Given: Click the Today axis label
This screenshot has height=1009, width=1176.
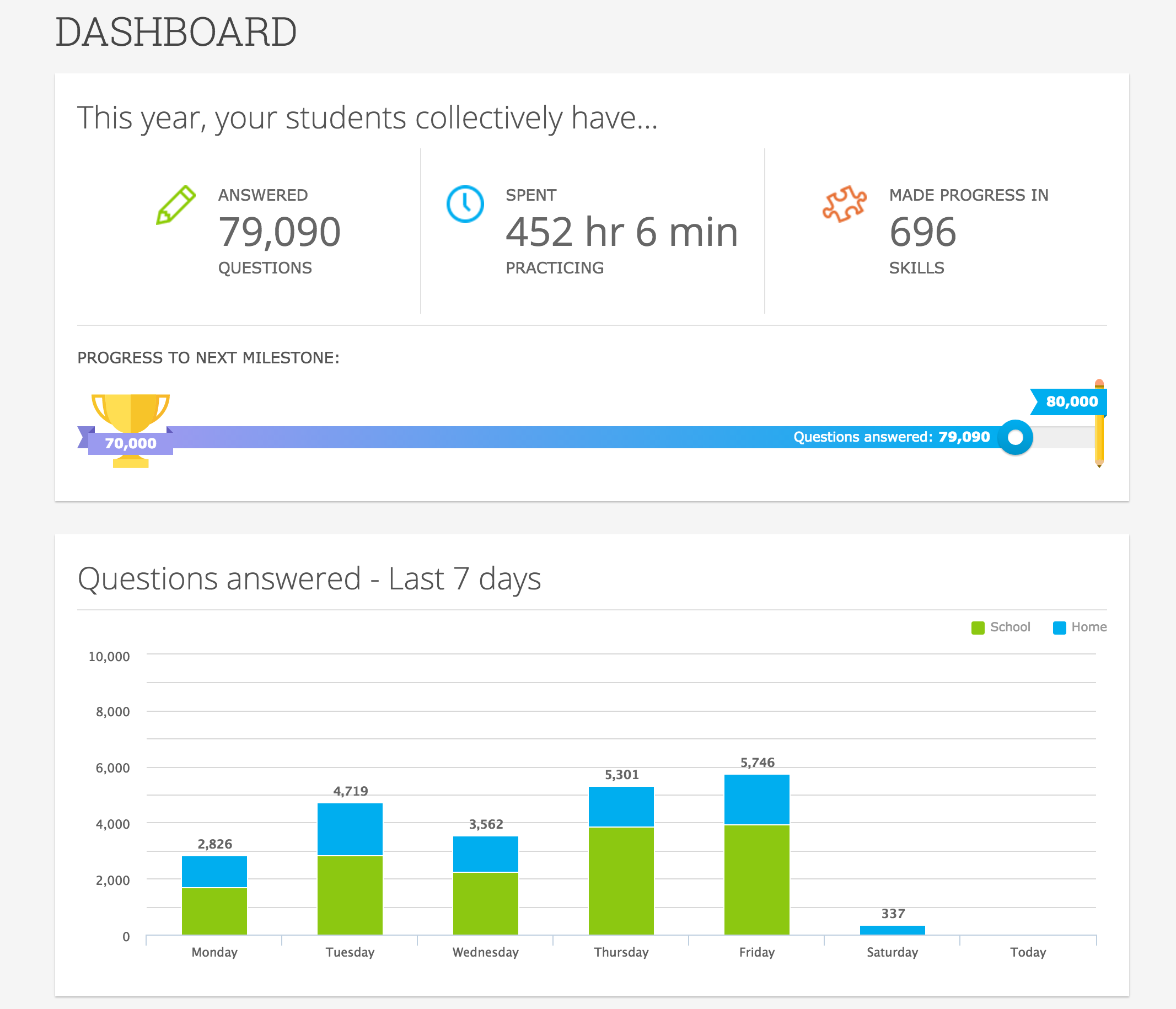Looking at the screenshot, I should 1027,952.
